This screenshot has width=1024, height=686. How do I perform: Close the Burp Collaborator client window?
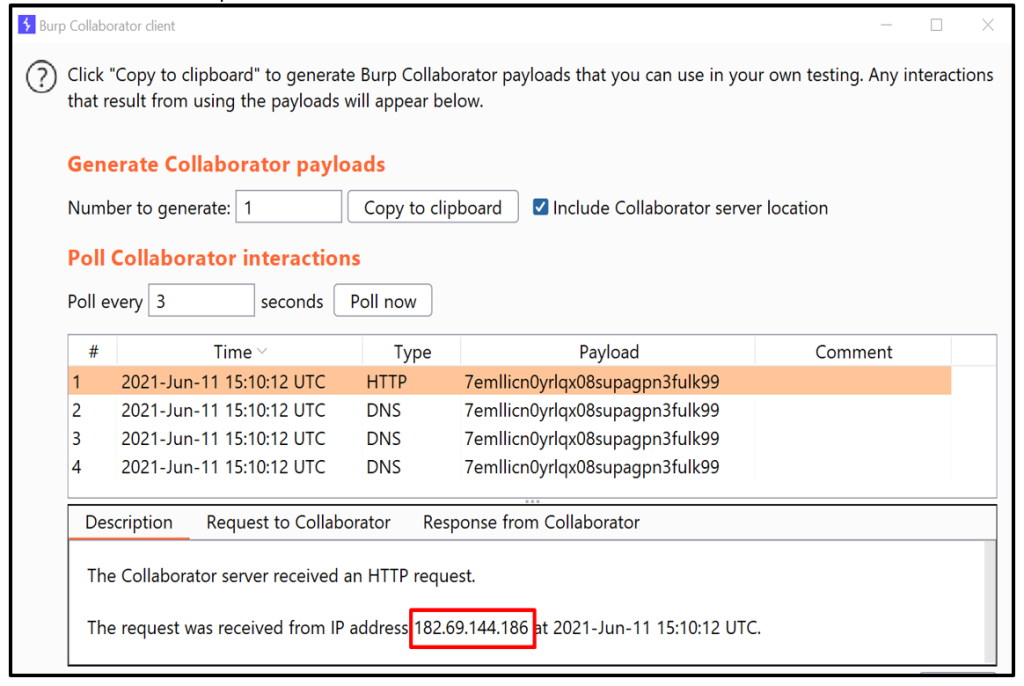tap(987, 25)
